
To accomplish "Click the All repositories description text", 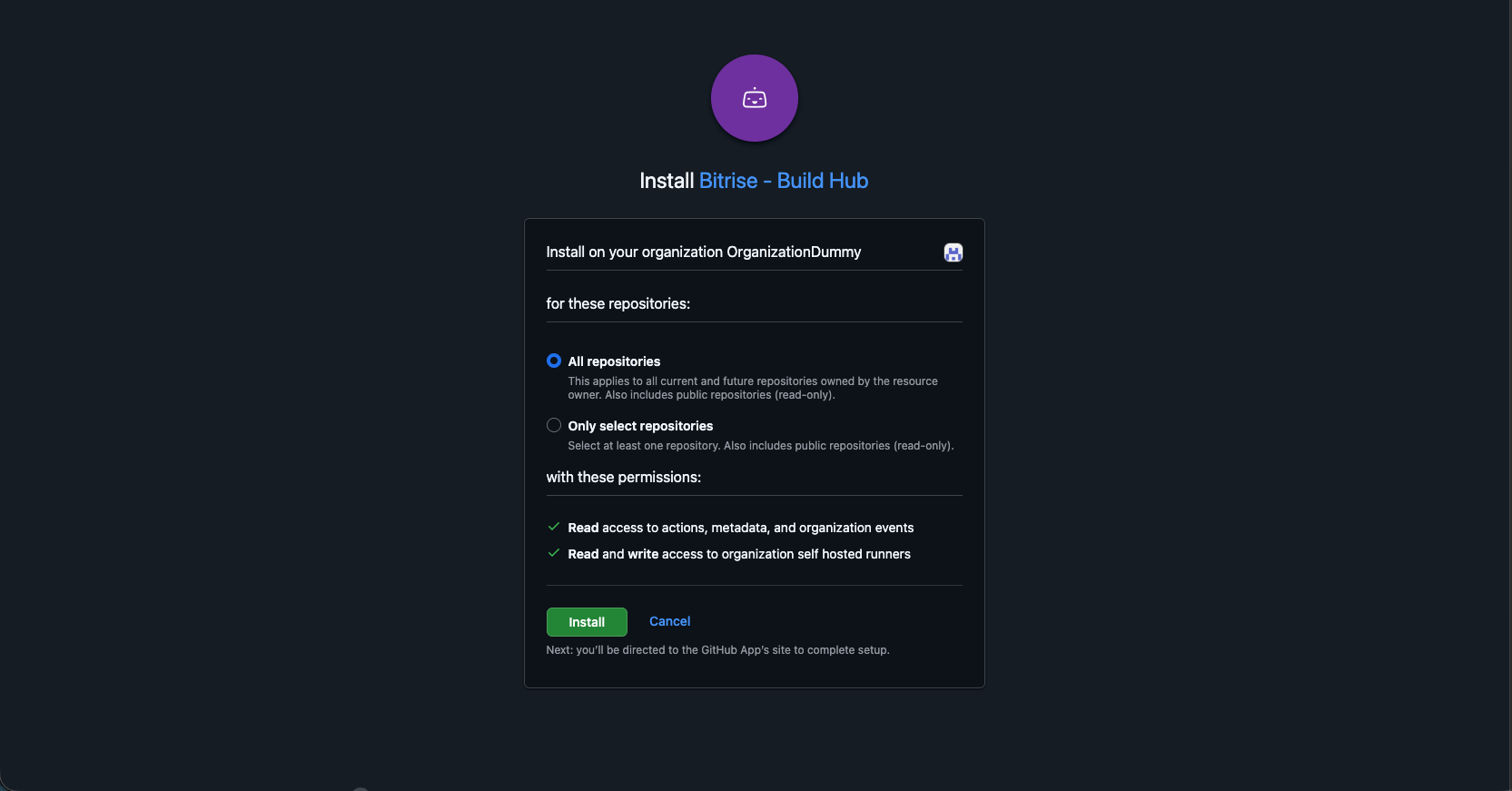I will (752, 388).
